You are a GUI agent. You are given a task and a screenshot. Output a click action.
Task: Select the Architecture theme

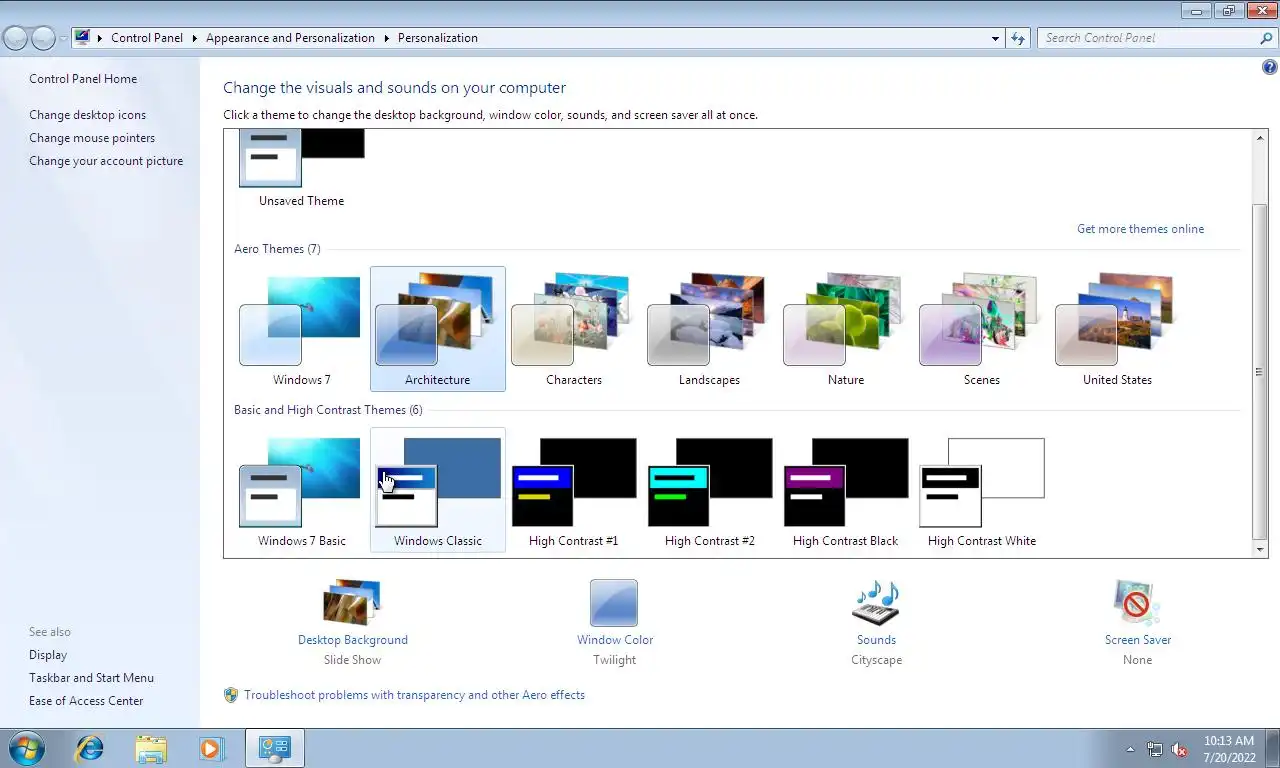437,329
